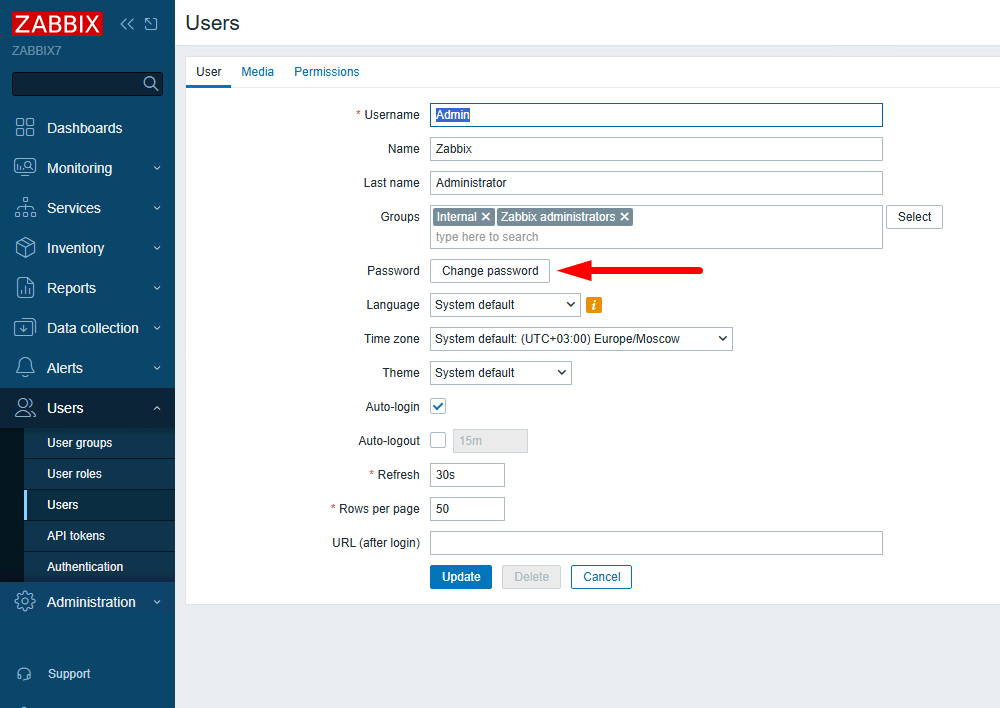Open Authentication submenu item
Image resolution: width=1000 pixels, height=708 pixels.
click(99, 566)
